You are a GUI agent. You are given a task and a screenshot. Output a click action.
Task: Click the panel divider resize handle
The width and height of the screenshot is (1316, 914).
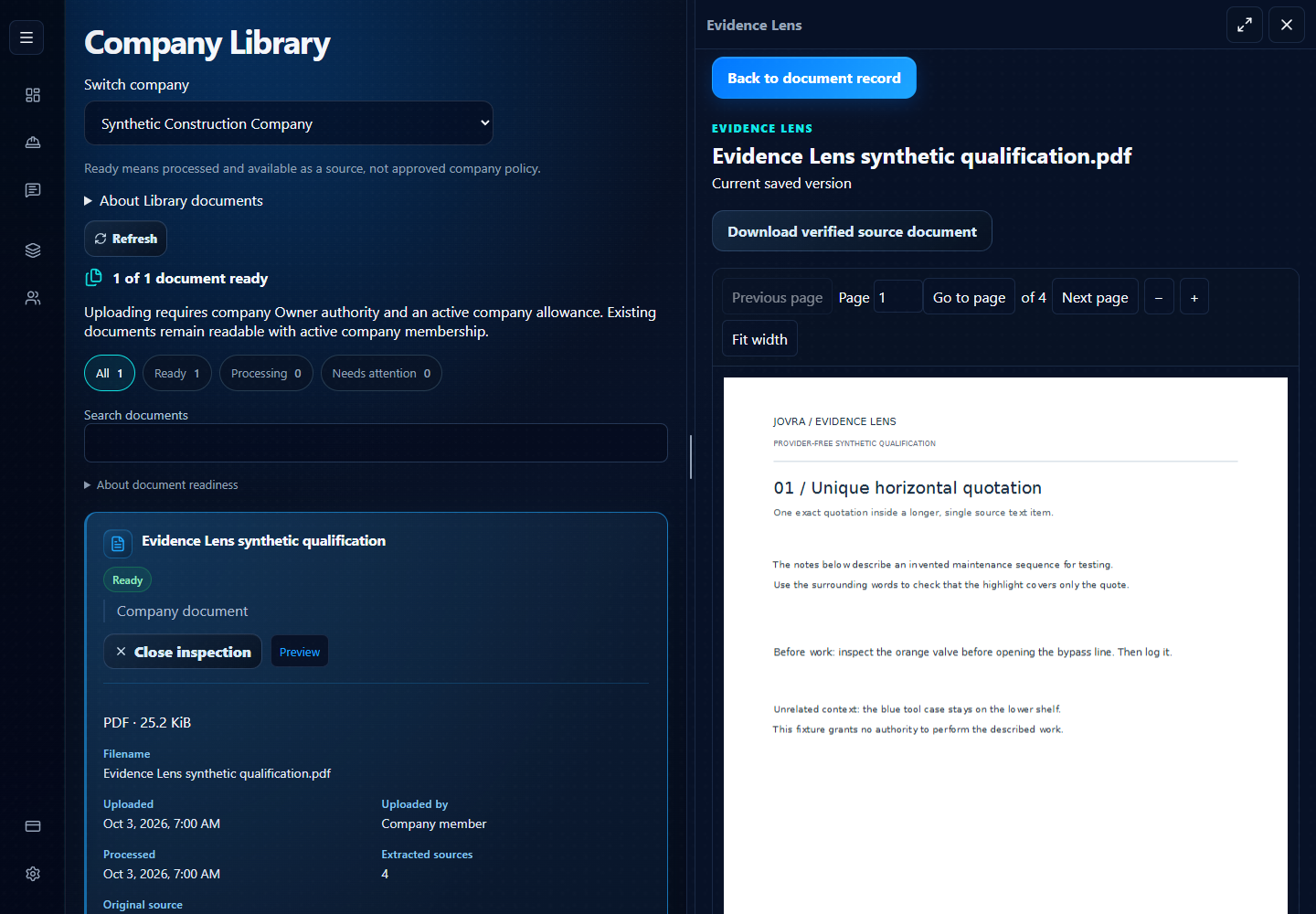coord(691,457)
